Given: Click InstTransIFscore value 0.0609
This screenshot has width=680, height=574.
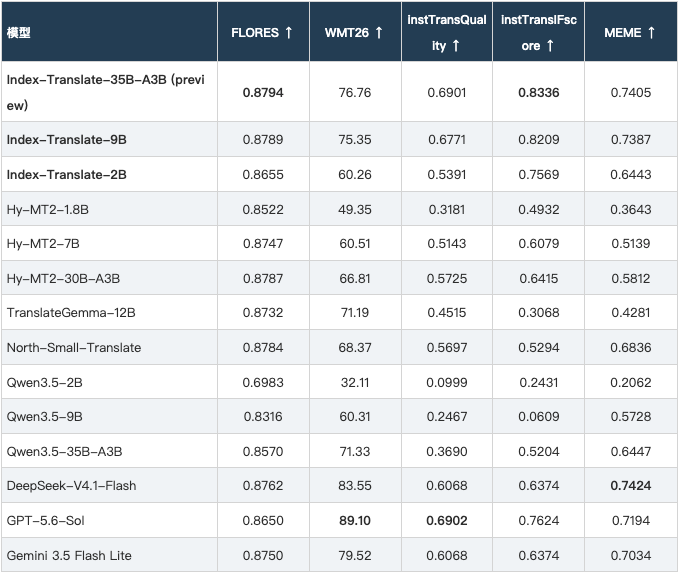Looking at the screenshot, I should [x=539, y=417].
